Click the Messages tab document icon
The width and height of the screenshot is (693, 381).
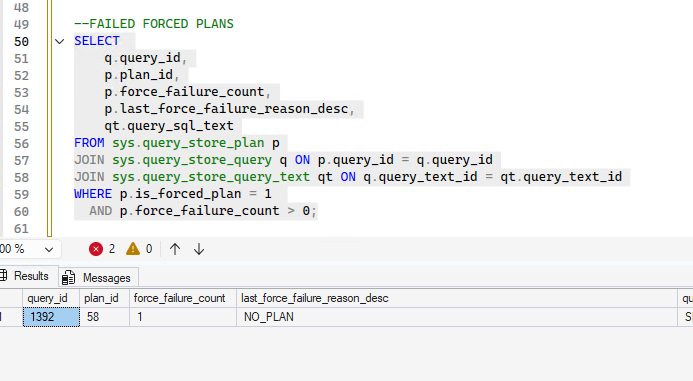pyautogui.click(x=69, y=278)
